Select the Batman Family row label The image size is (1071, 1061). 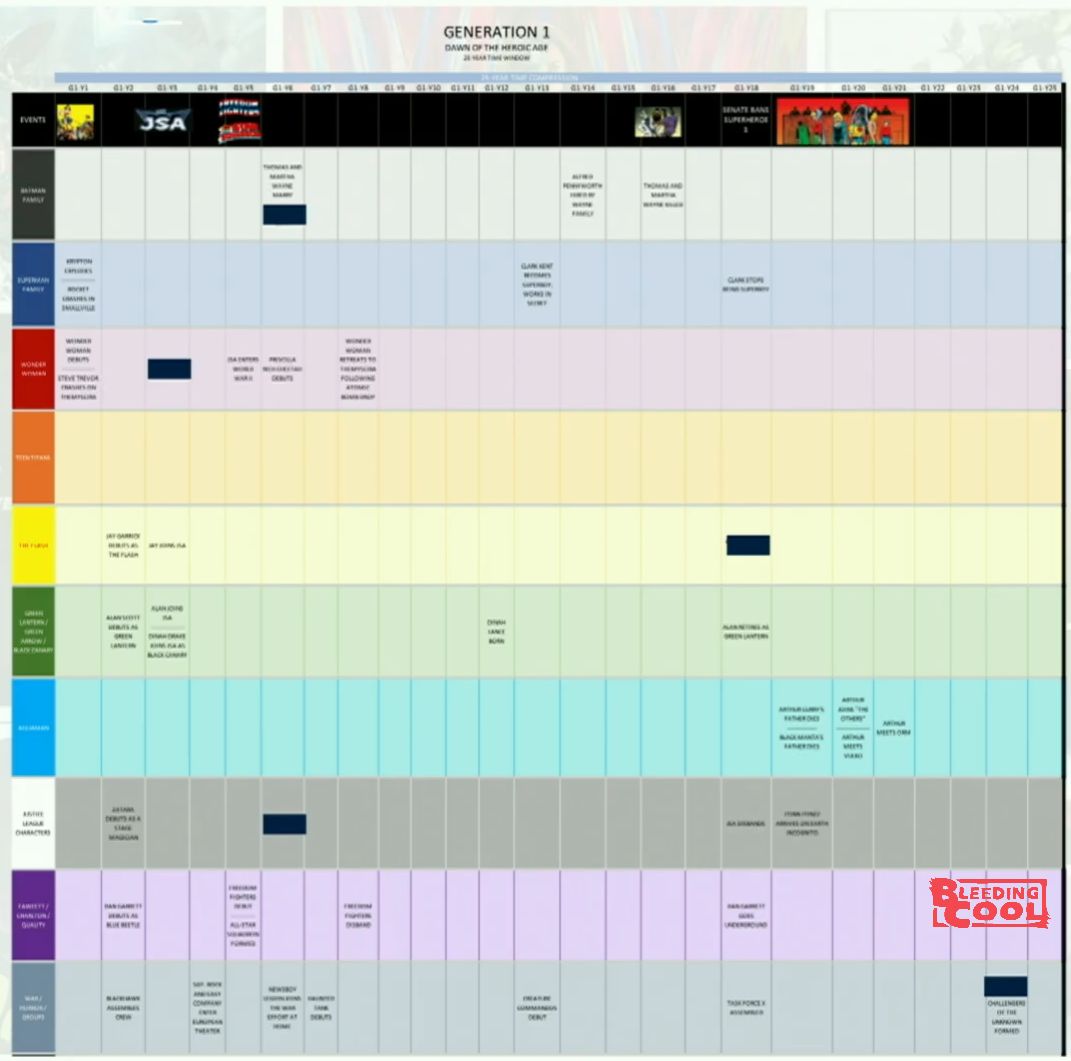pyautogui.click(x=32, y=194)
